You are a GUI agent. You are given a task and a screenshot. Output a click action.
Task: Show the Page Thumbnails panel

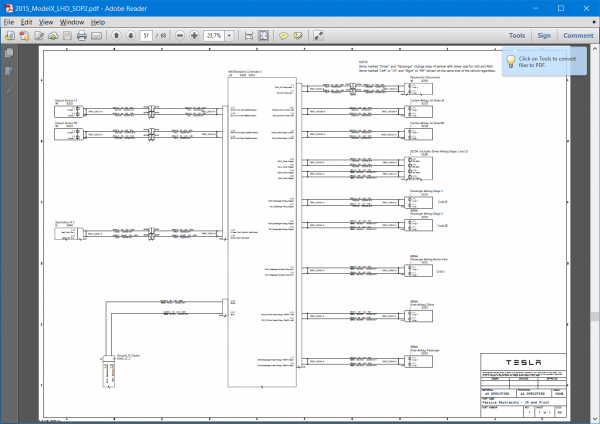pos(9,53)
